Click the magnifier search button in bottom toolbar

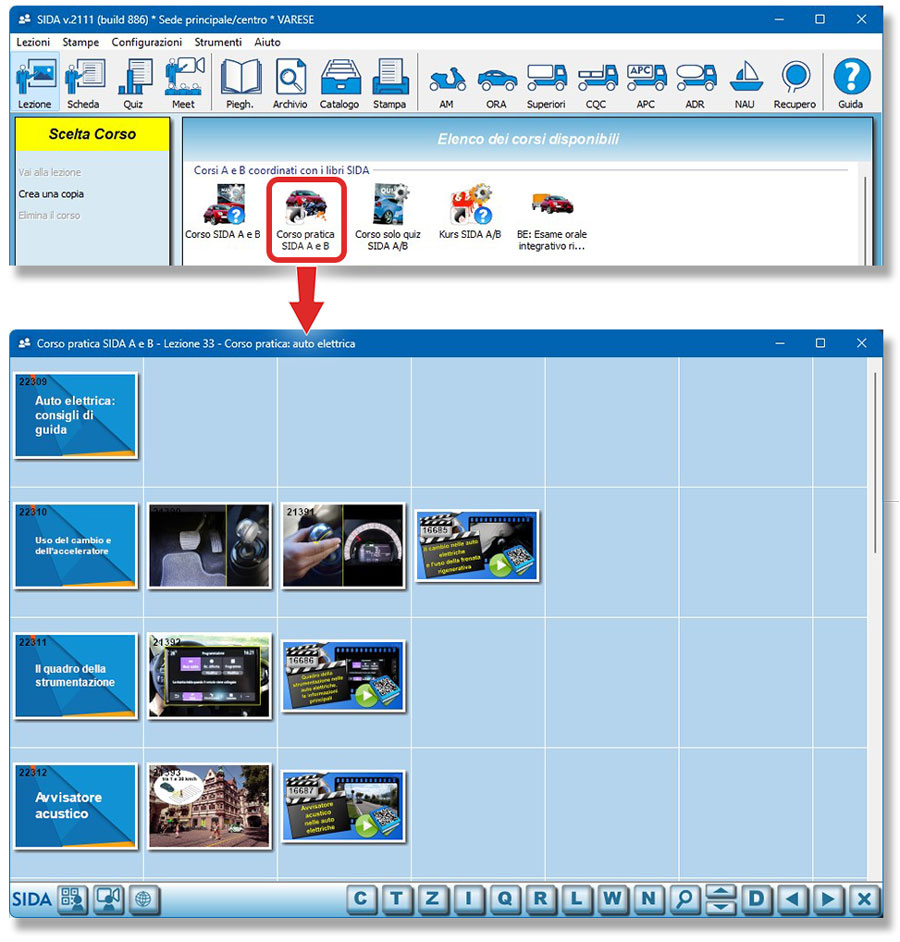click(684, 899)
